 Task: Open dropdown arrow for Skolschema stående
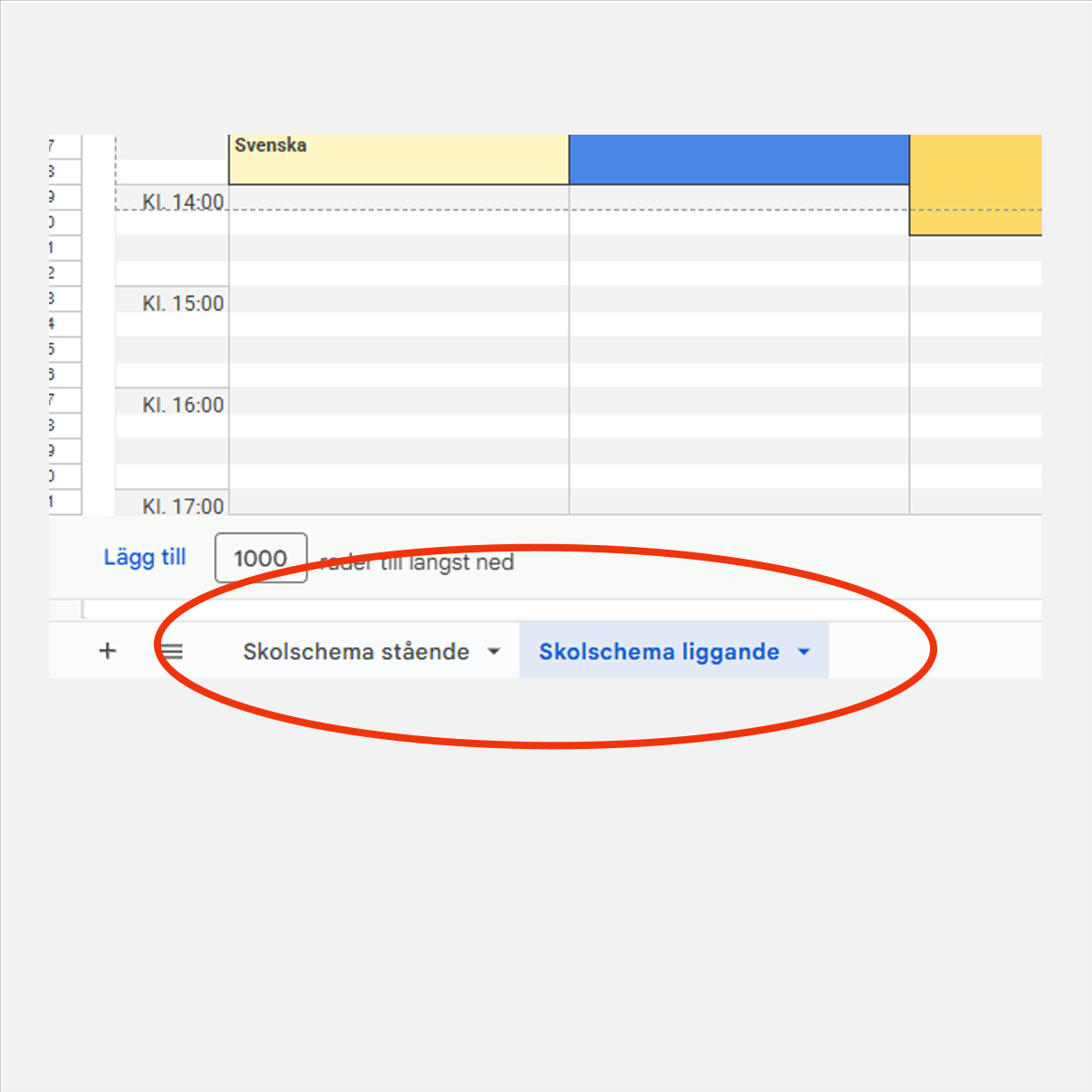[494, 652]
